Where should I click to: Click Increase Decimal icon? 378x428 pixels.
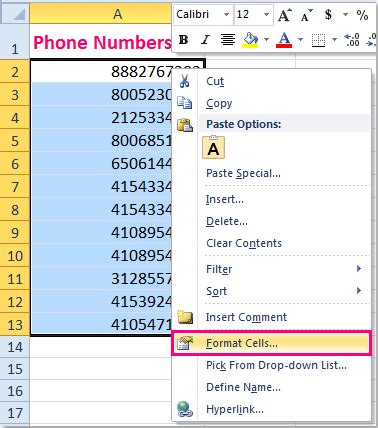352,40
